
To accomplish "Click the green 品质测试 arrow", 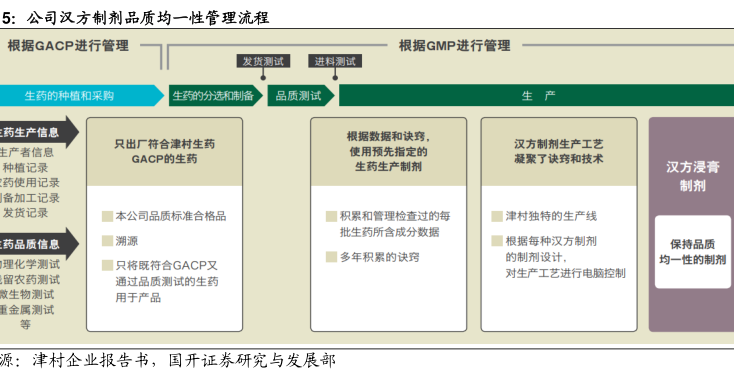I will [301, 95].
